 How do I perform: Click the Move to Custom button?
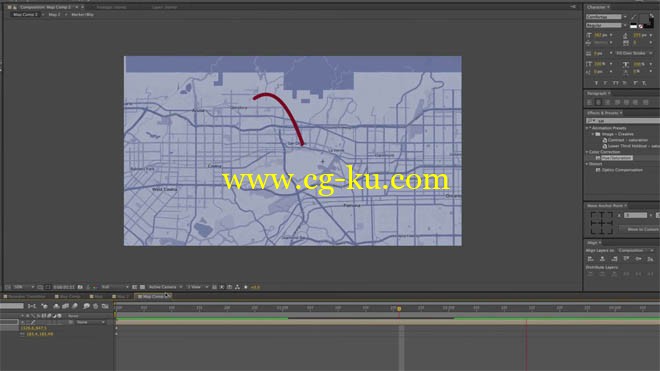tap(640, 229)
